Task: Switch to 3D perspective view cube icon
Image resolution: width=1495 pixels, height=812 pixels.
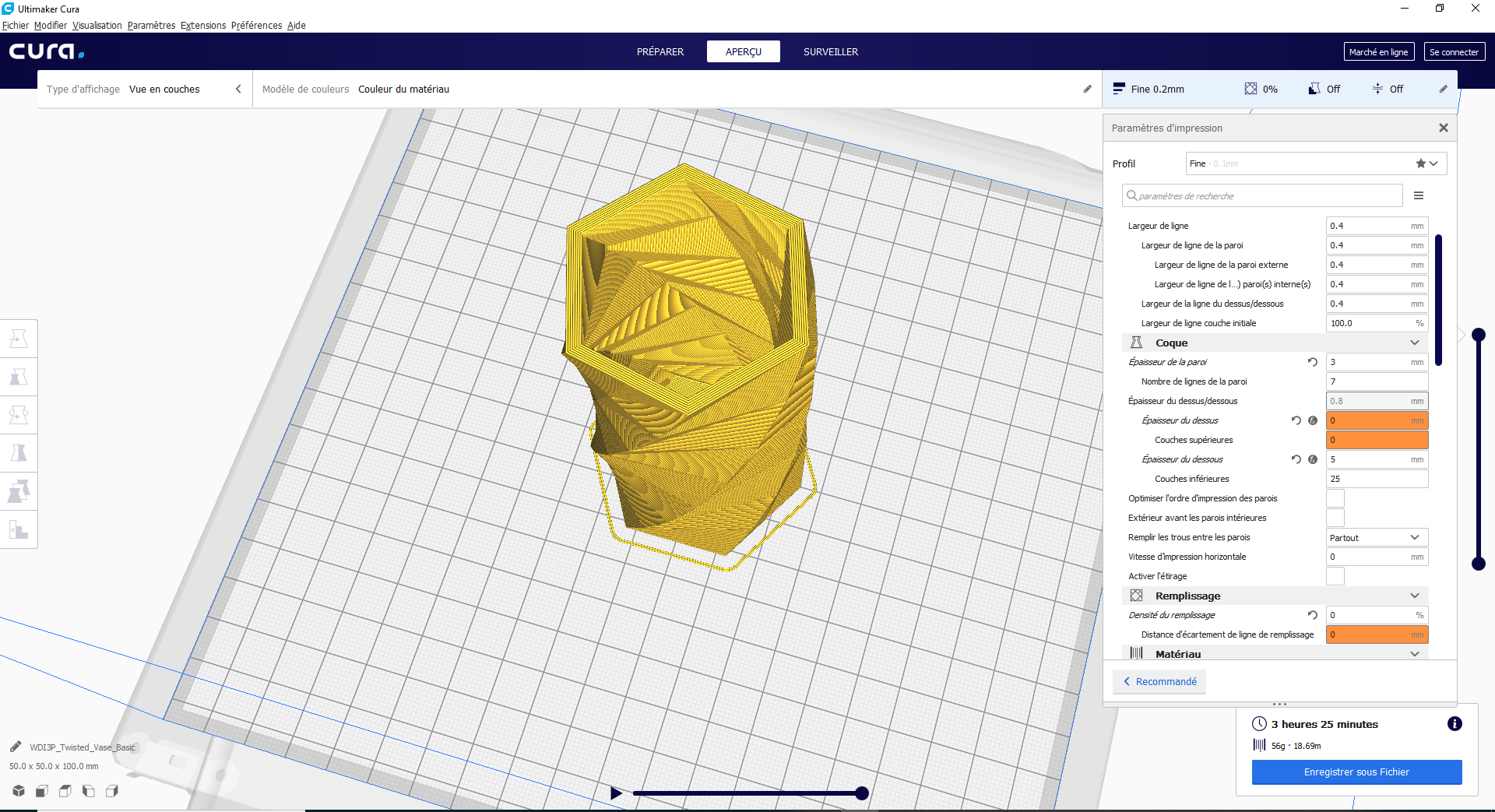Action: 19,791
